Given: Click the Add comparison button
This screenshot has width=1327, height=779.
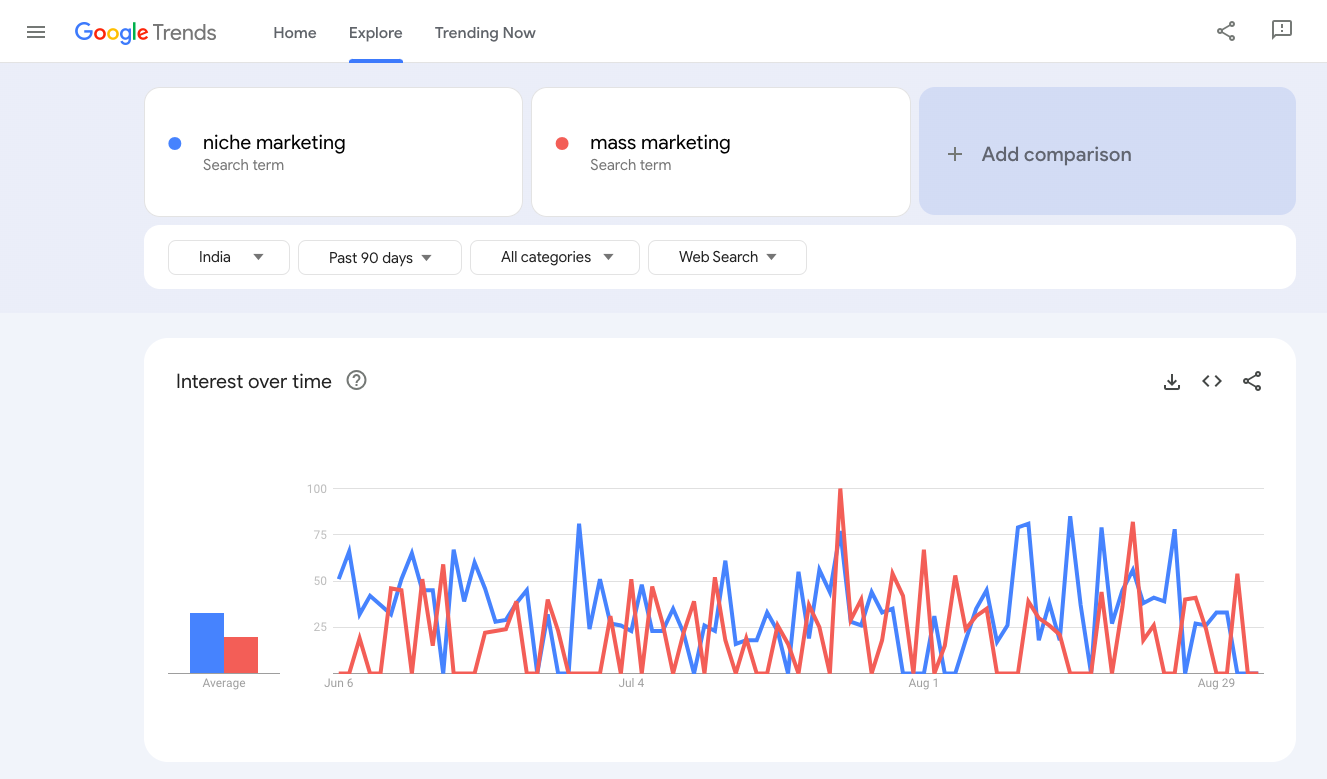Looking at the screenshot, I should pyautogui.click(x=1107, y=152).
